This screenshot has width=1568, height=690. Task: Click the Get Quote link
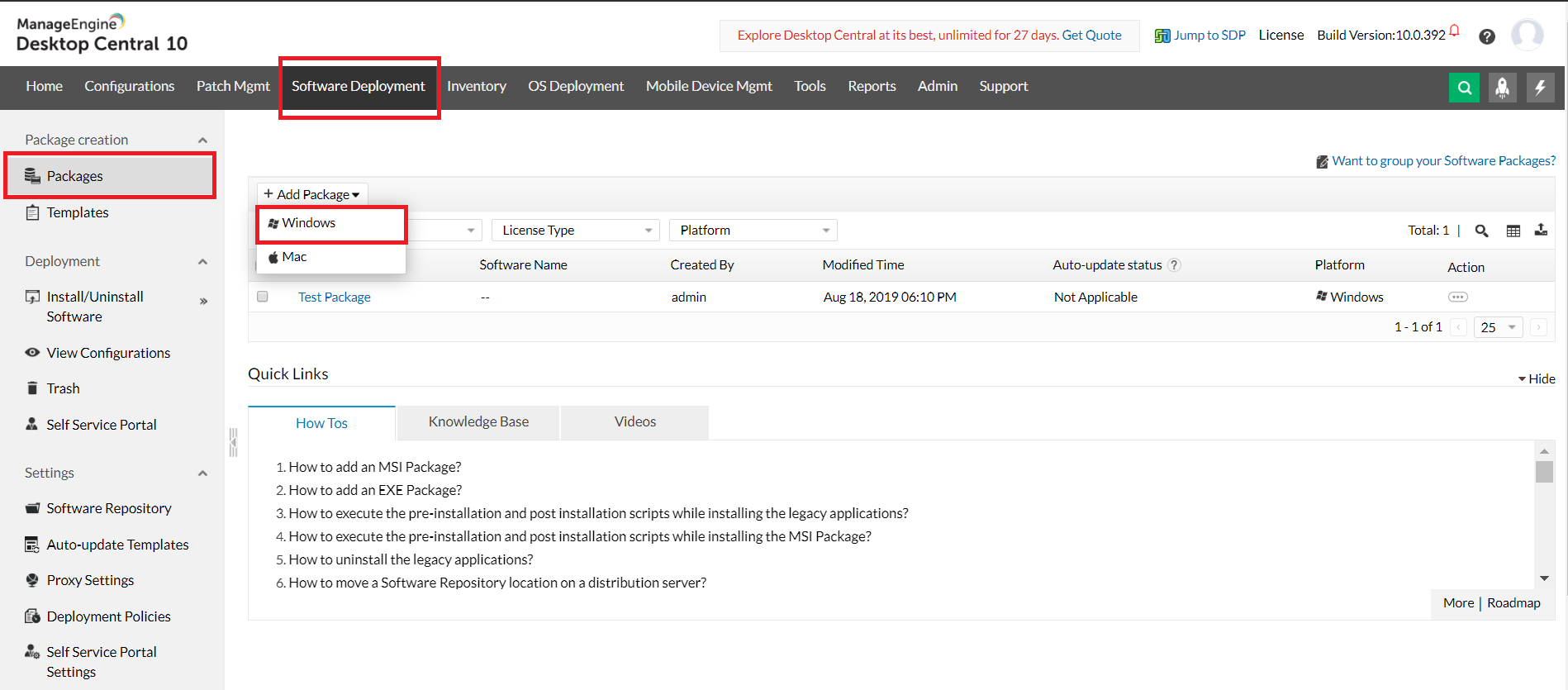pos(1091,35)
